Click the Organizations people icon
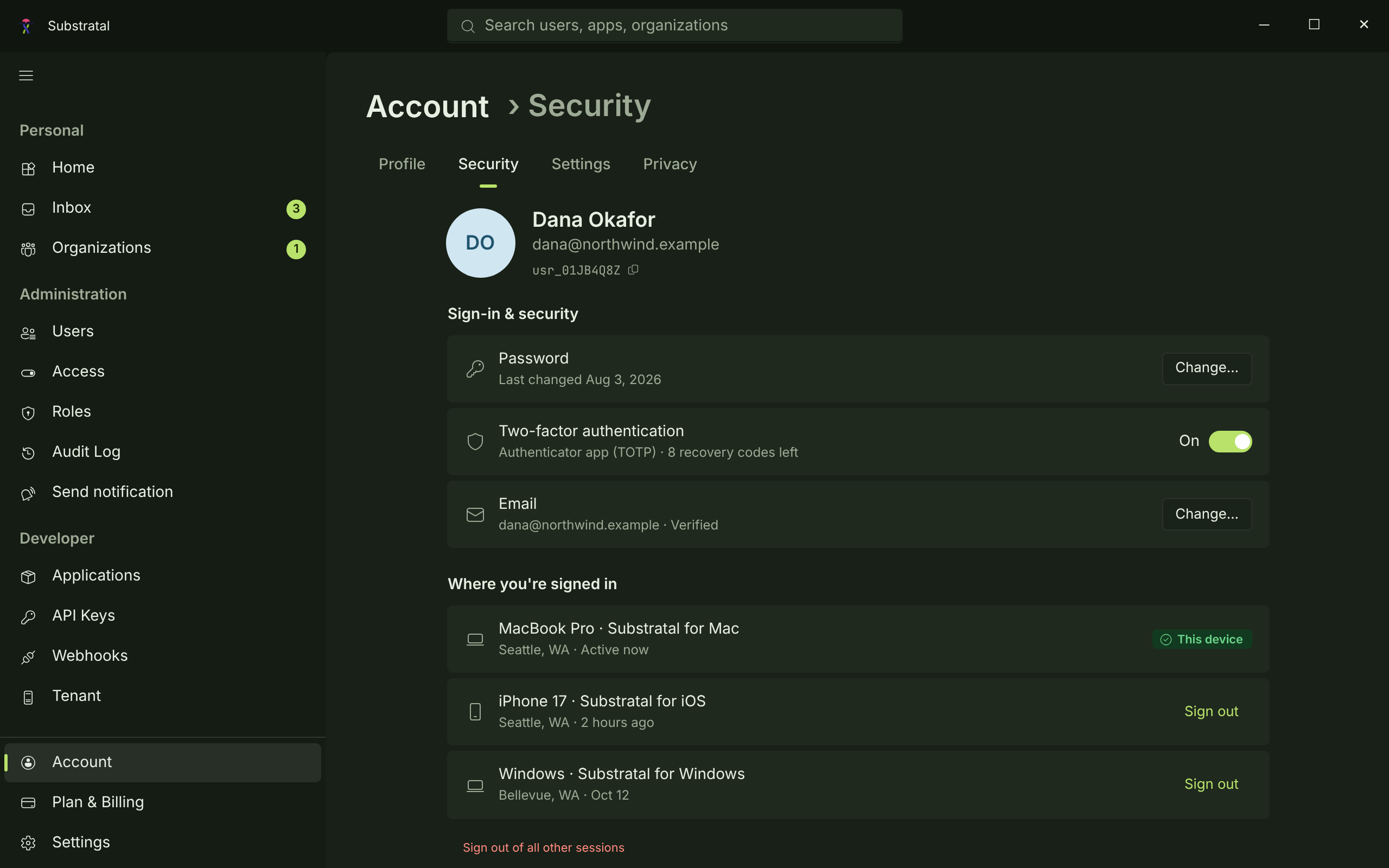Viewport: 1389px width, 868px height. [28, 249]
